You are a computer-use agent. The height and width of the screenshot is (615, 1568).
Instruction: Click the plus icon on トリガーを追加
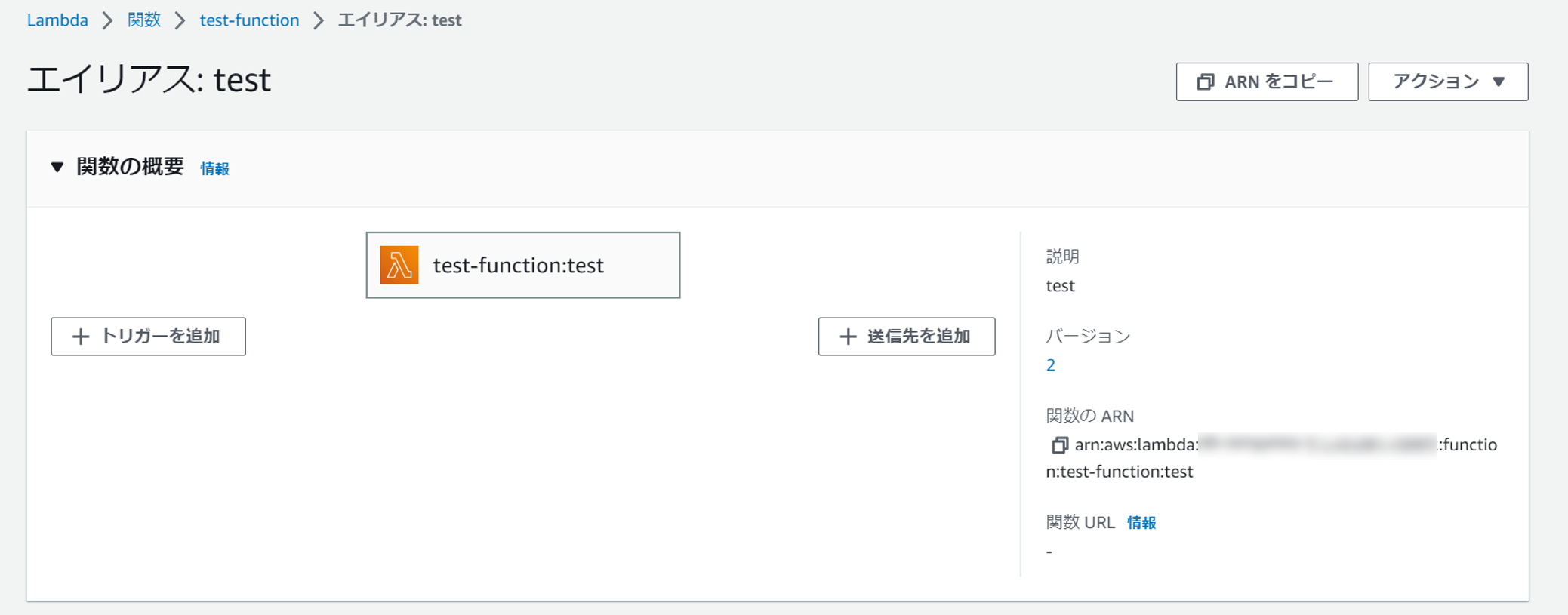pyautogui.click(x=81, y=337)
